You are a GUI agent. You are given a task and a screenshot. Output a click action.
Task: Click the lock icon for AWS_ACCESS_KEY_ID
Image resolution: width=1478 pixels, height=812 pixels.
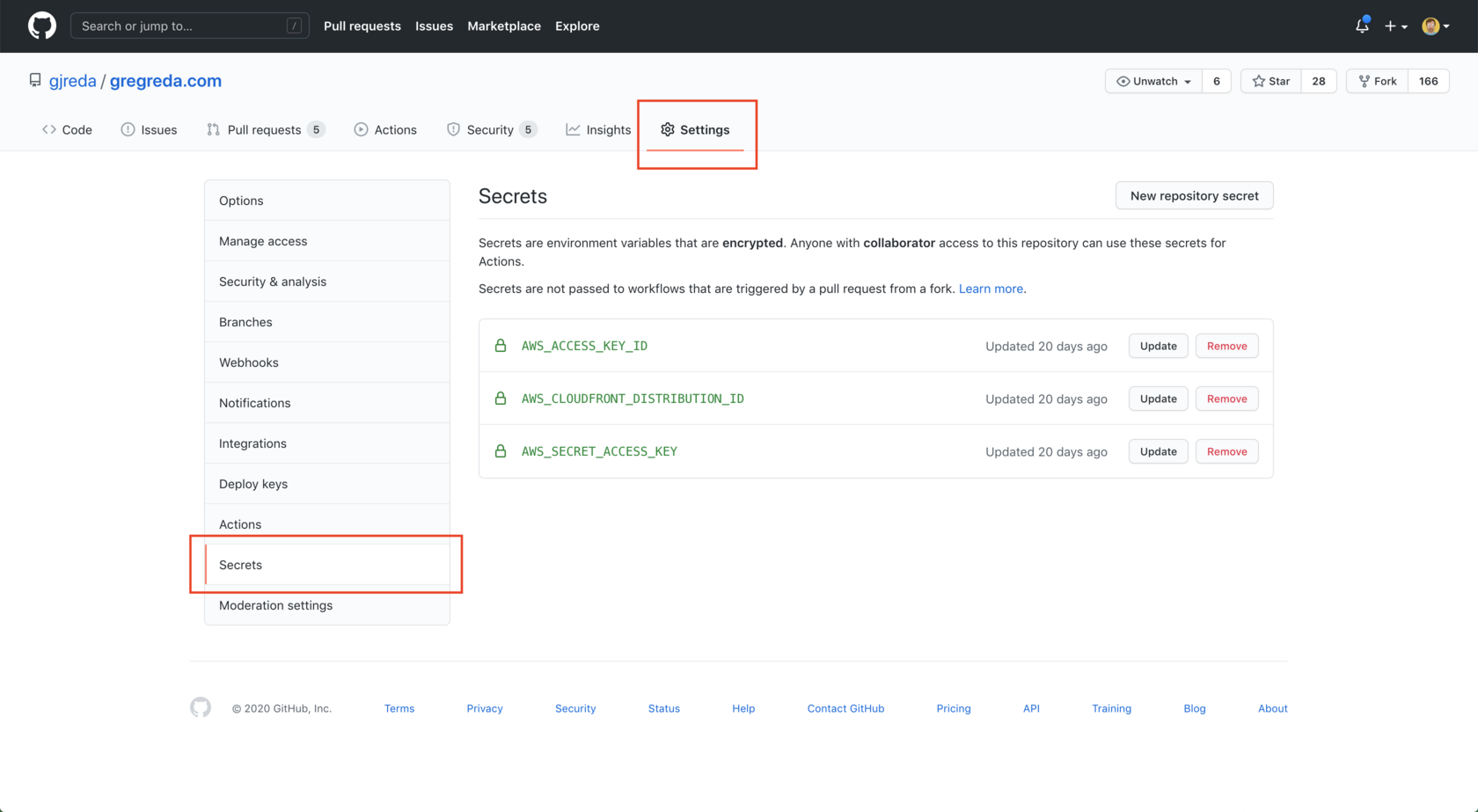[x=501, y=345]
